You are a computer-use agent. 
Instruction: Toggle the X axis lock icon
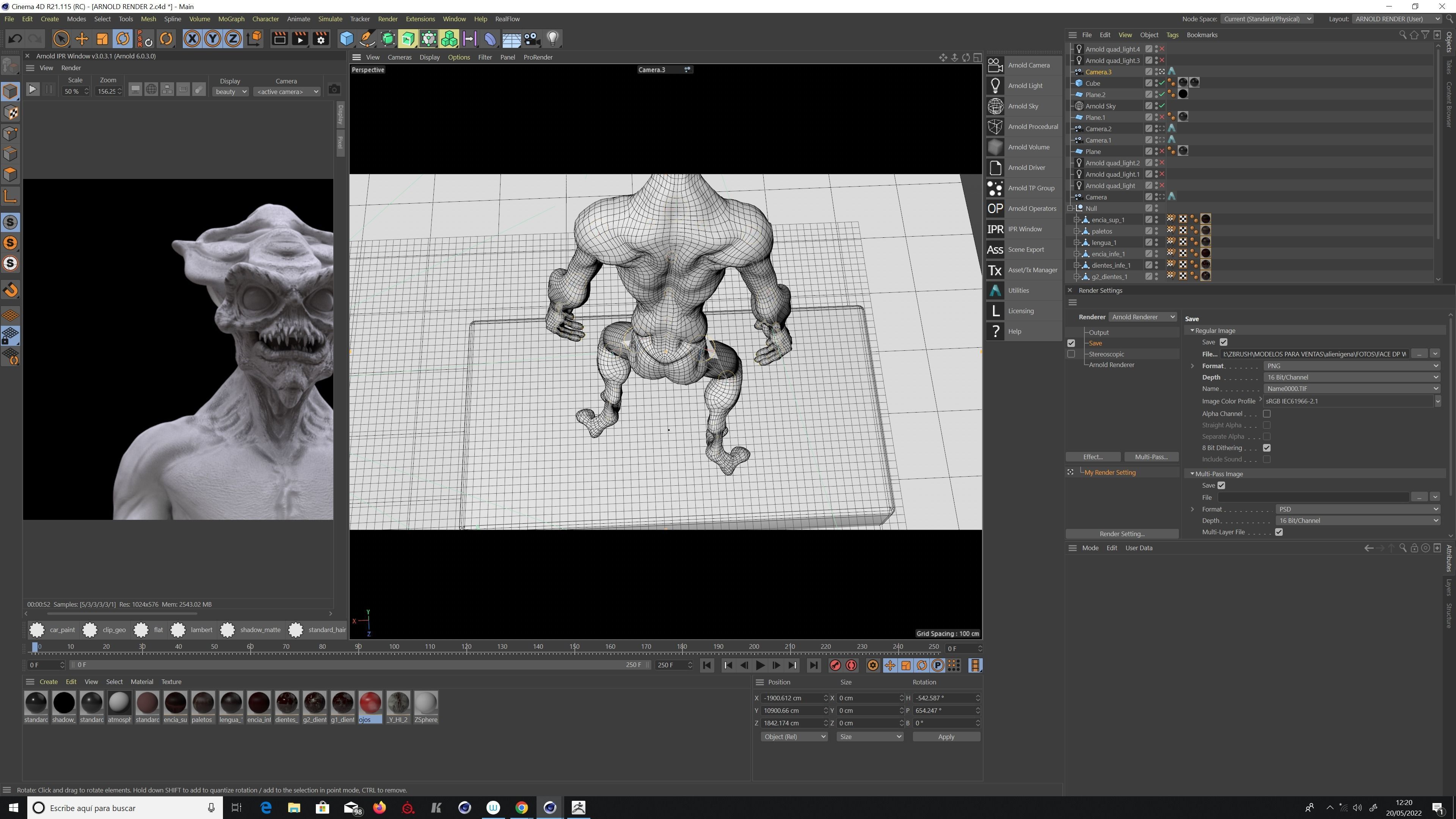click(x=192, y=39)
